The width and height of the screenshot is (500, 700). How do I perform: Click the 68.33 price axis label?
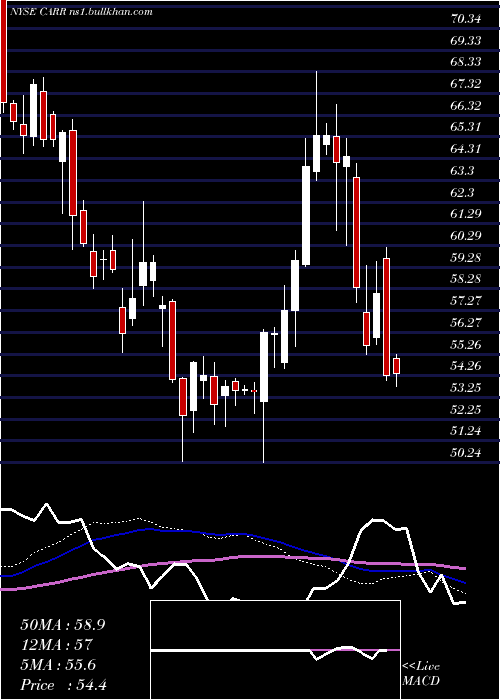pyautogui.click(x=466, y=62)
